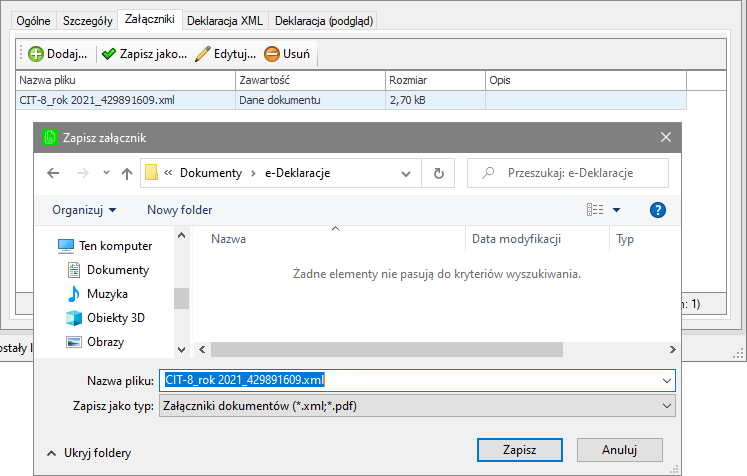Select Muzyka in the navigation tree

[x=104, y=294]
